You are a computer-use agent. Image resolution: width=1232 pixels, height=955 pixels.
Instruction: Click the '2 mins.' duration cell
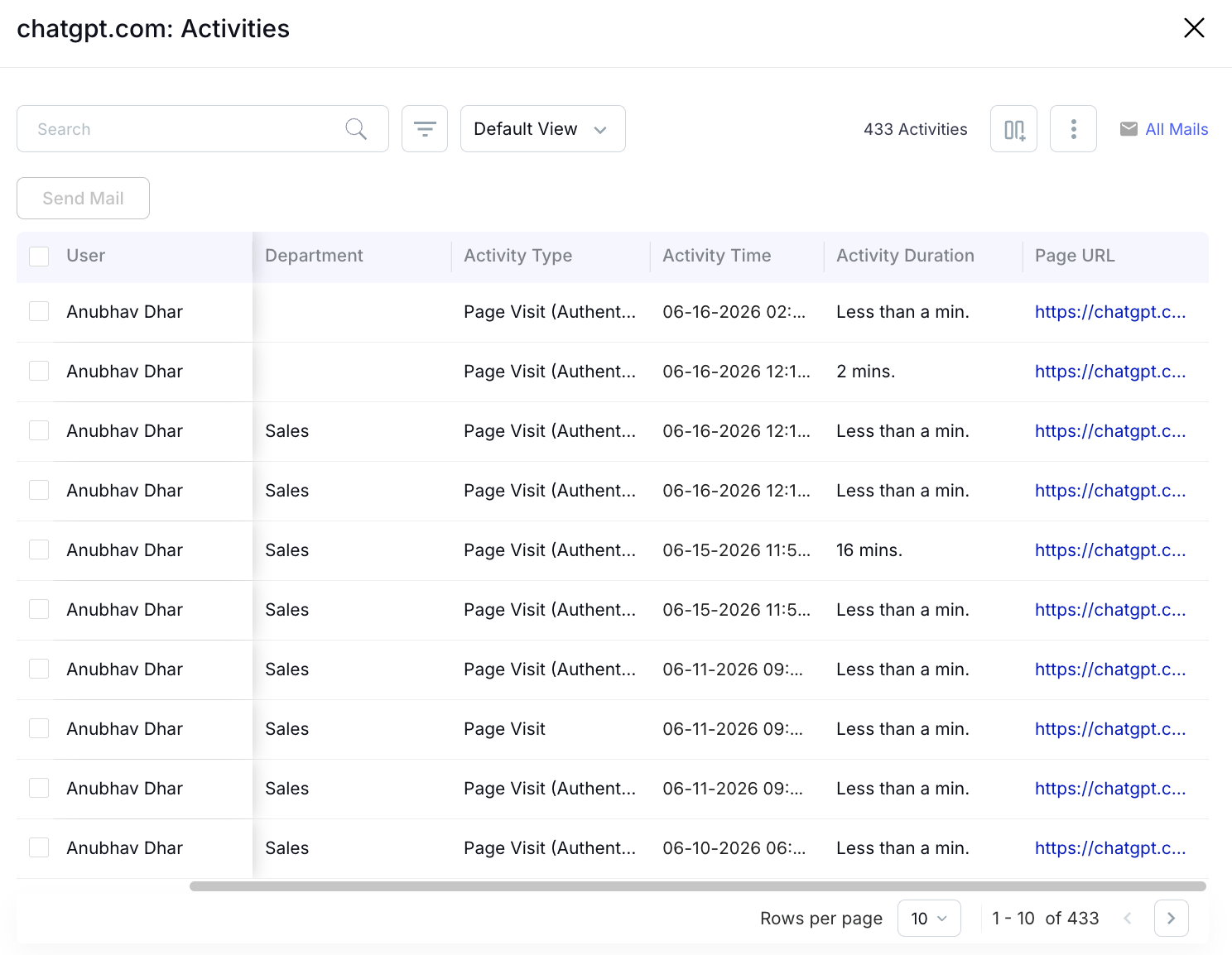(865, 372)
